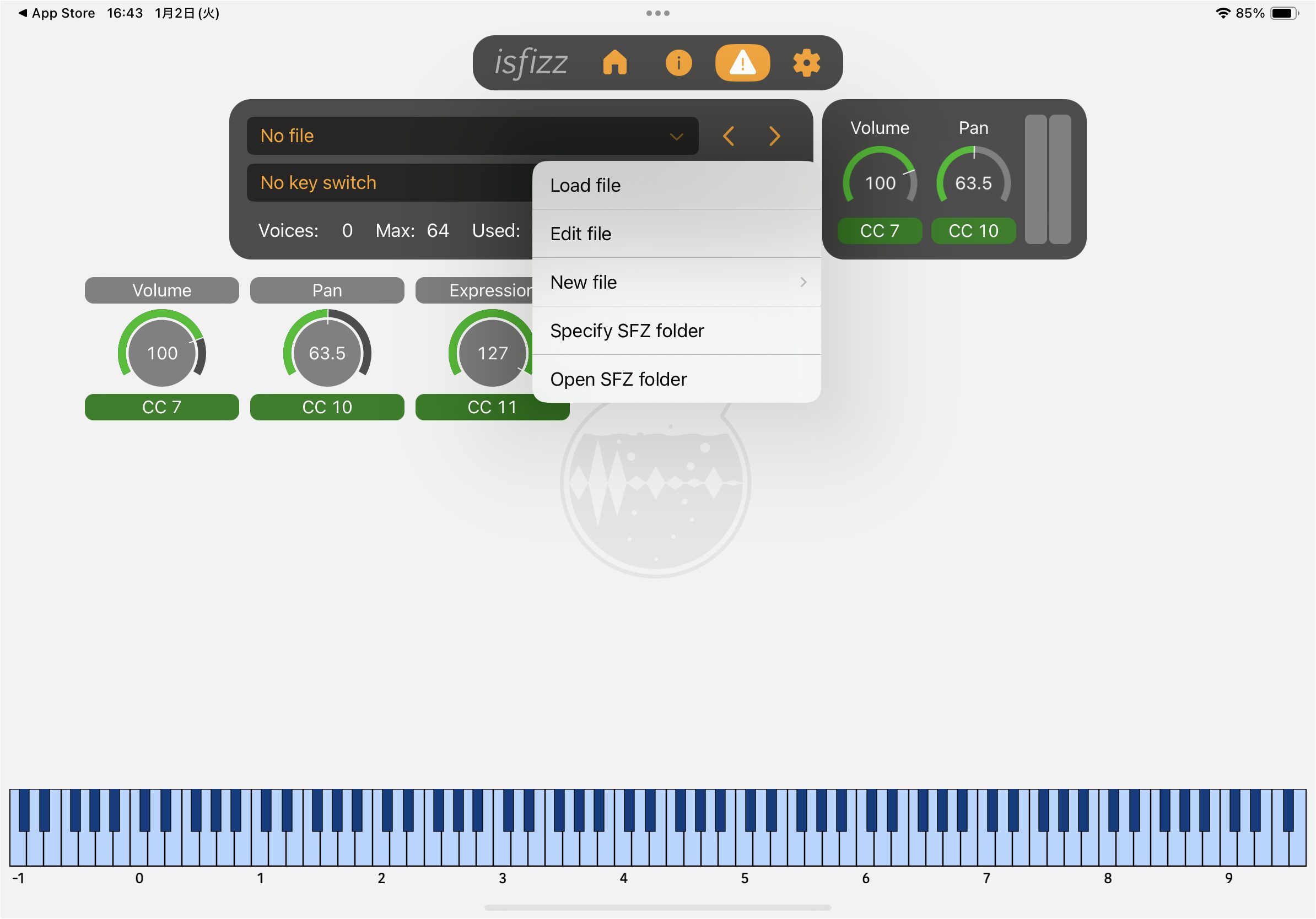Screen dimensions: 1316x919
Task: Tap the battery status icon
Action: (1285, 13)
